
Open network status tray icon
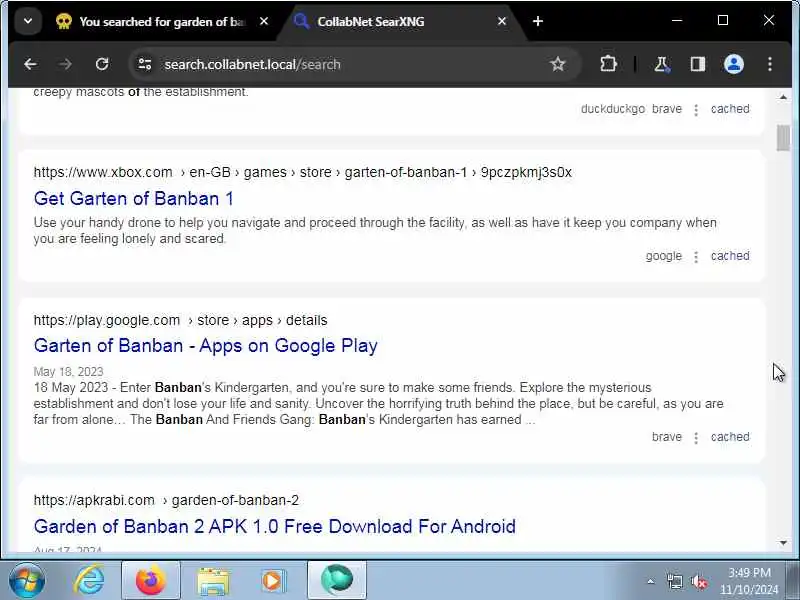[x=674, y=581]
